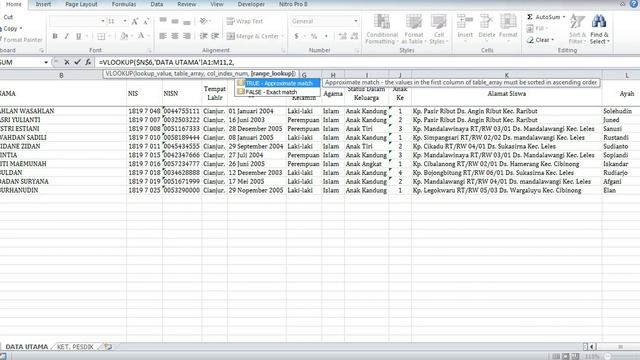Click the Fill Color bucket icon

[124, 36]
